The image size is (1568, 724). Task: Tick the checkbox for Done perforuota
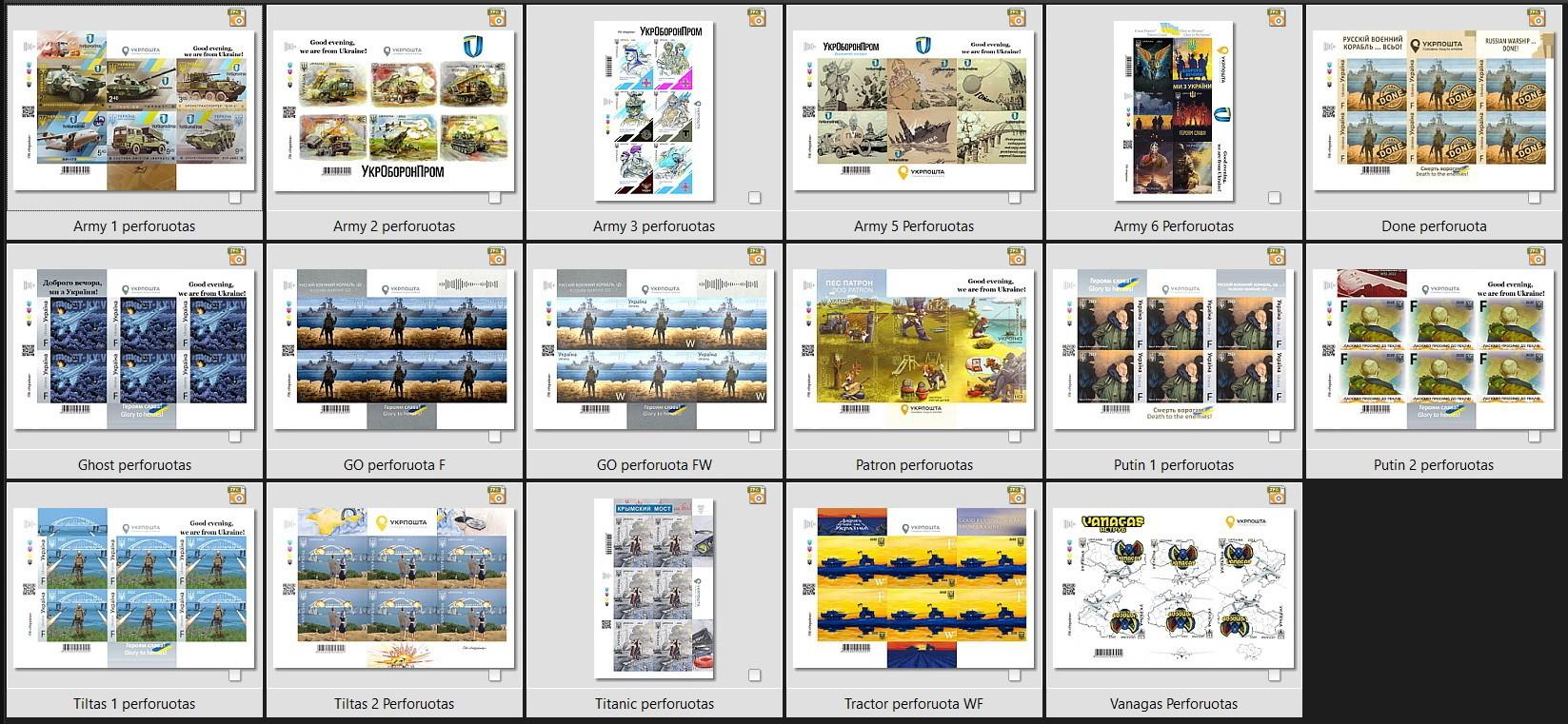coord(1535,198)
